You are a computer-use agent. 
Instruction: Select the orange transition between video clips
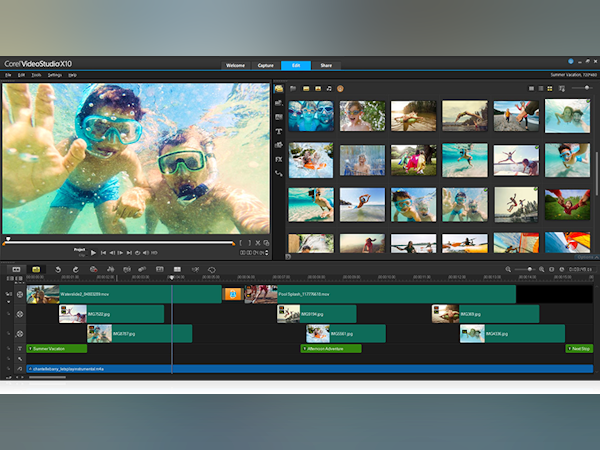click(233, 294)
